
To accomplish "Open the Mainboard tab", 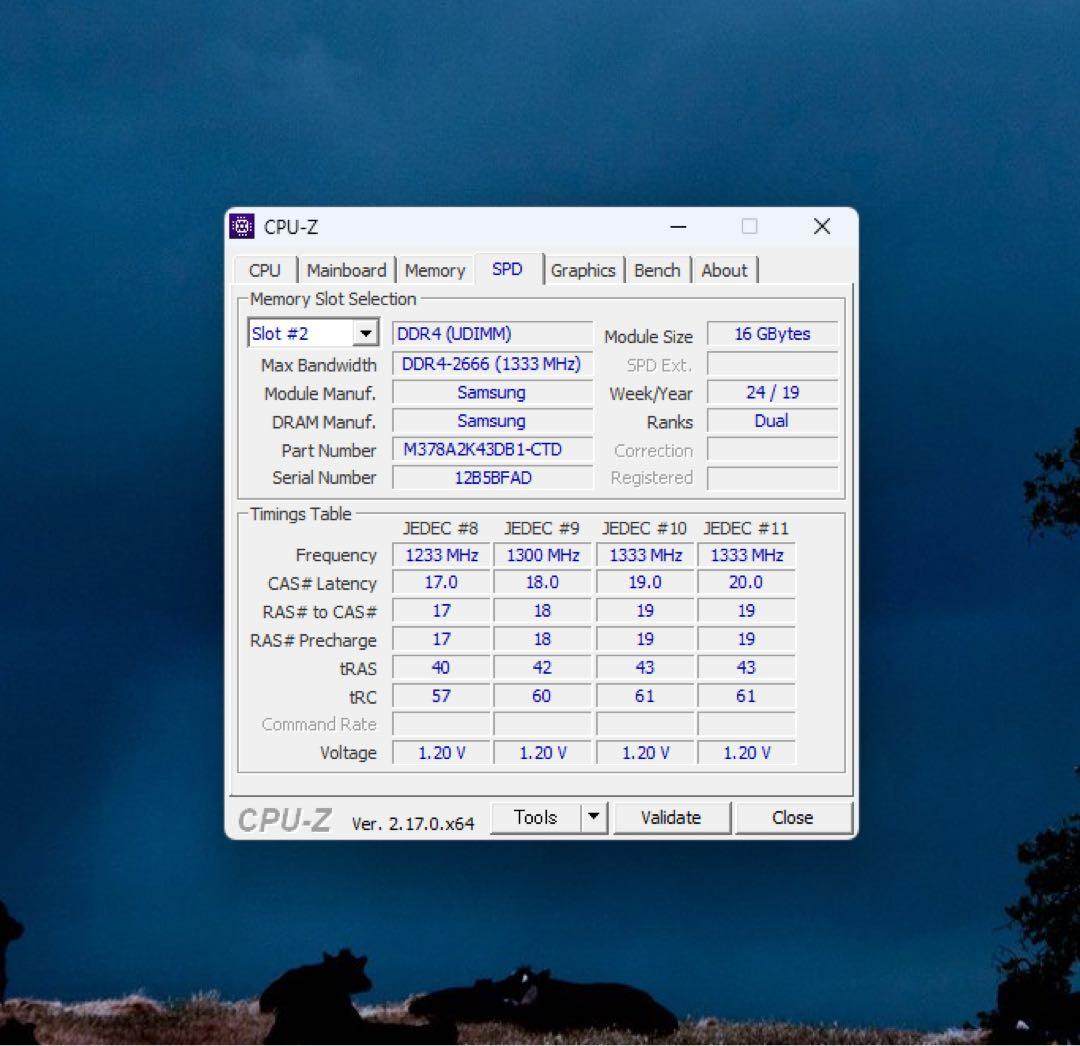I will click(x=346, y=269).
